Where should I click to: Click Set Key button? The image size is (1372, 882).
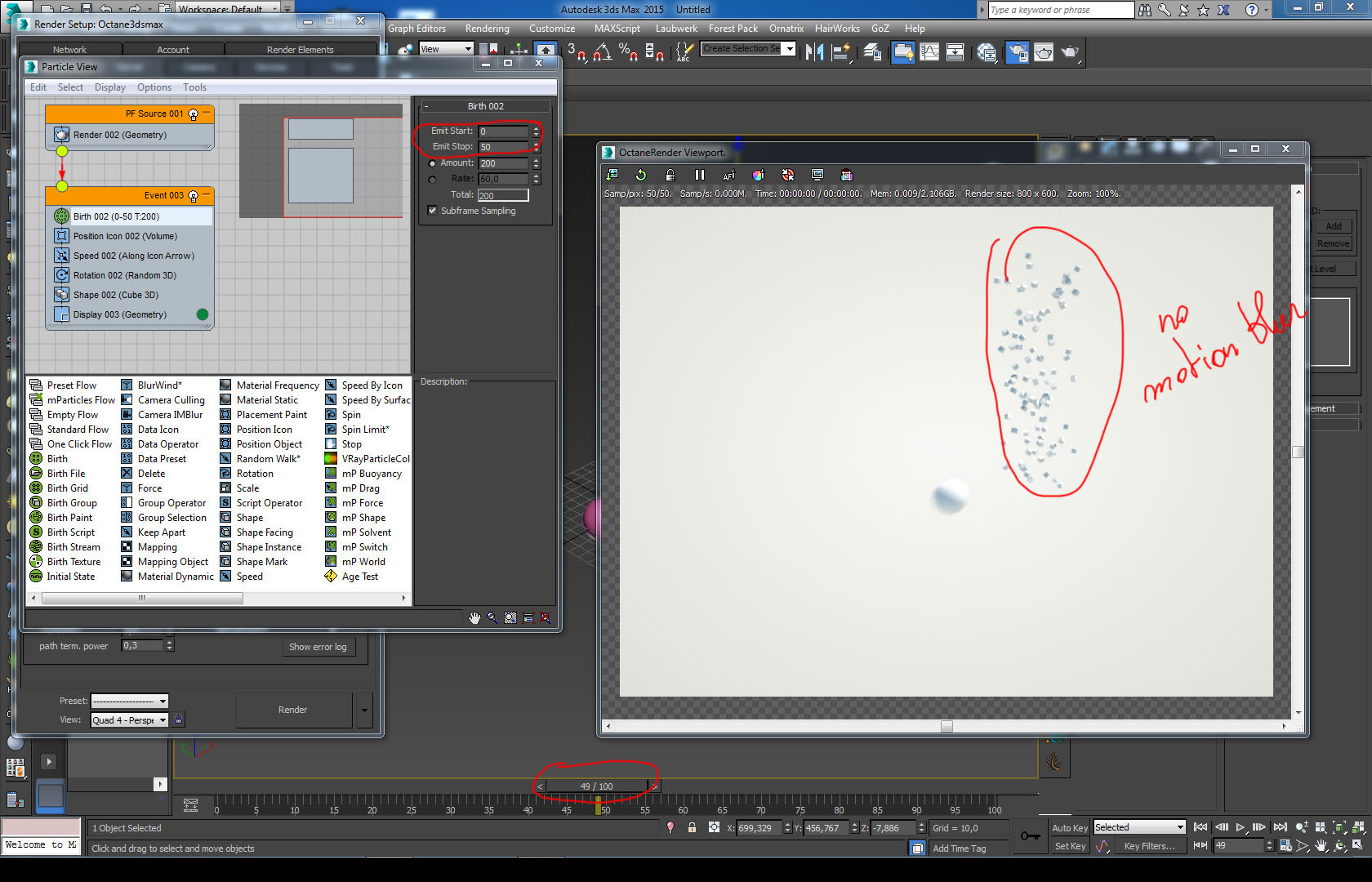click(x=1069, y=846)
